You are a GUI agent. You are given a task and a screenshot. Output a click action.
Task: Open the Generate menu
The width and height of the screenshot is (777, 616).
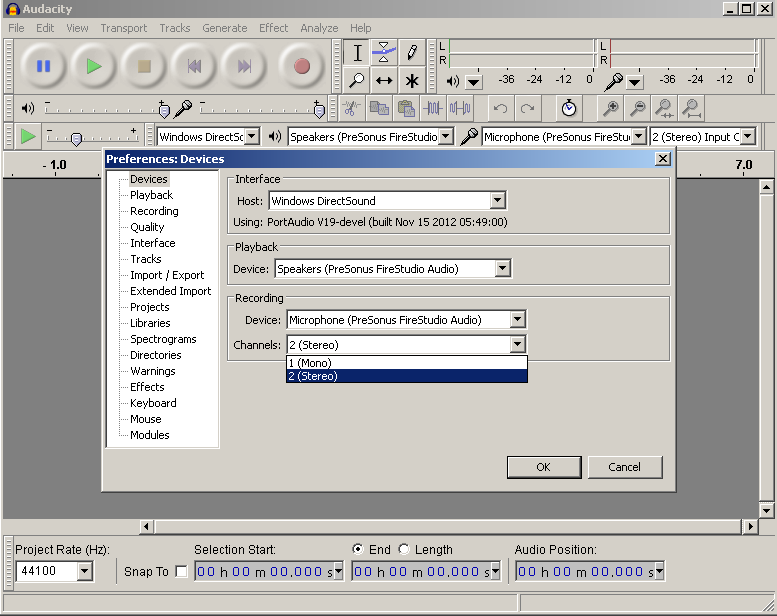tap(224, 28)
